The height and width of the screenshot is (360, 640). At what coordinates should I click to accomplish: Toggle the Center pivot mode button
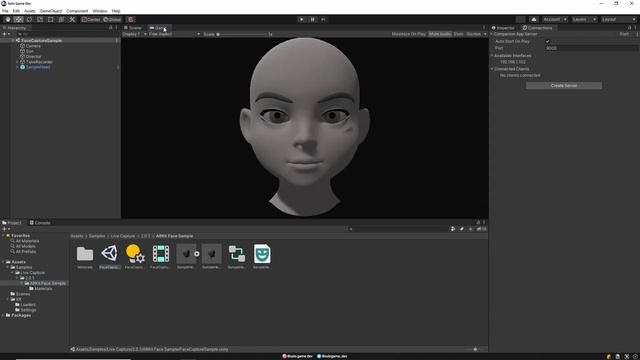91,20
